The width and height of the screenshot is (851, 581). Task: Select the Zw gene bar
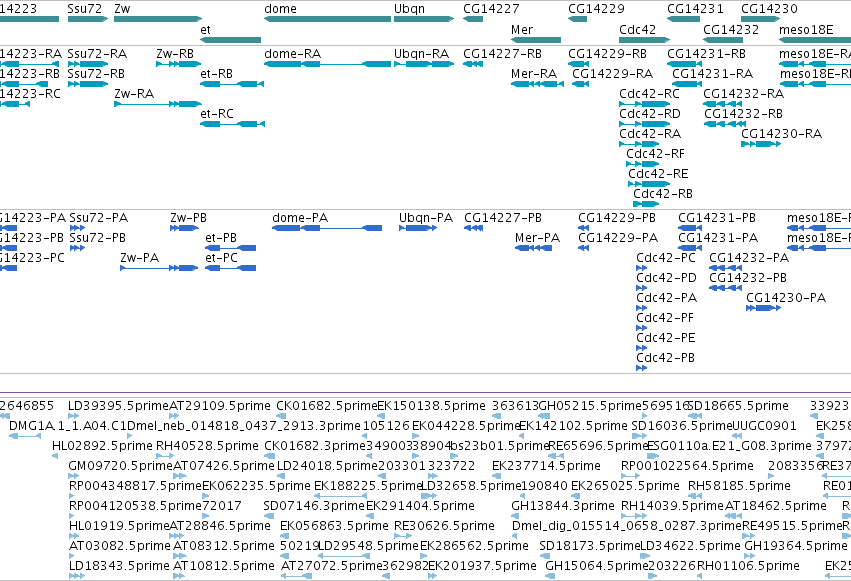[158, 19]
